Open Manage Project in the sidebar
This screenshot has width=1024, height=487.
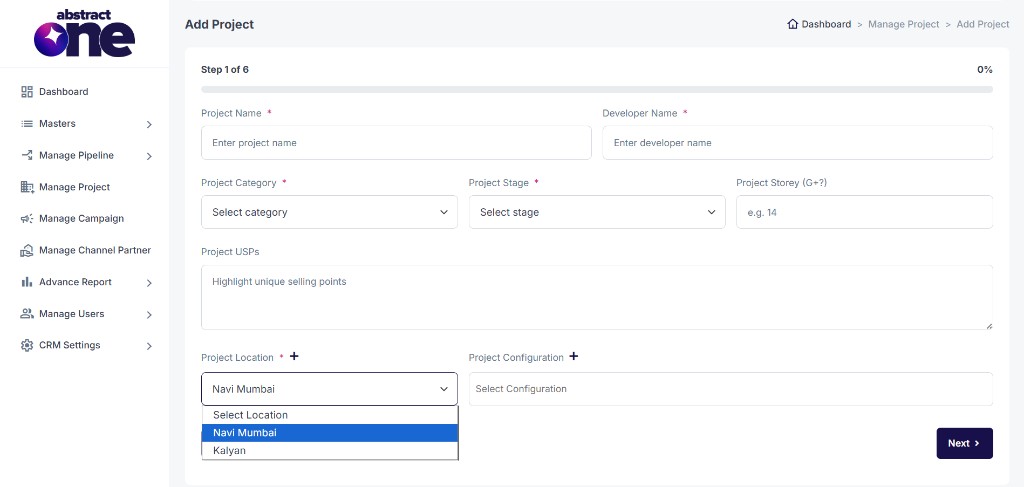click(x=74, y=187)
